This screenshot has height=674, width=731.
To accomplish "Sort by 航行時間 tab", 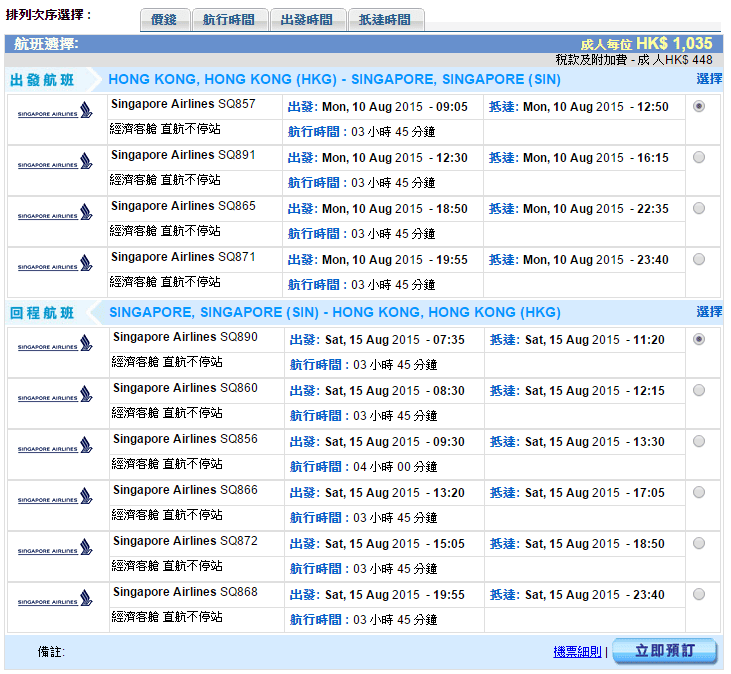I will tap(229, 20).
